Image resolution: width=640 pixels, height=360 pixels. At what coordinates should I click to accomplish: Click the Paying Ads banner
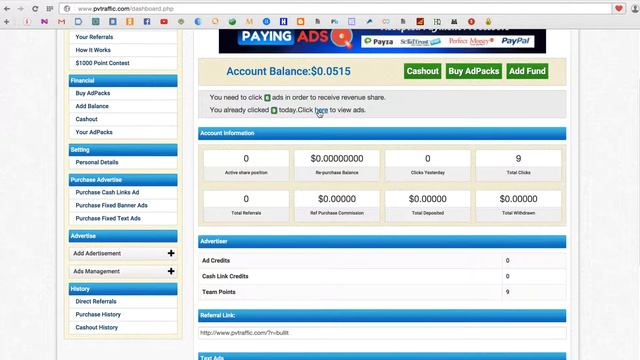382,41
